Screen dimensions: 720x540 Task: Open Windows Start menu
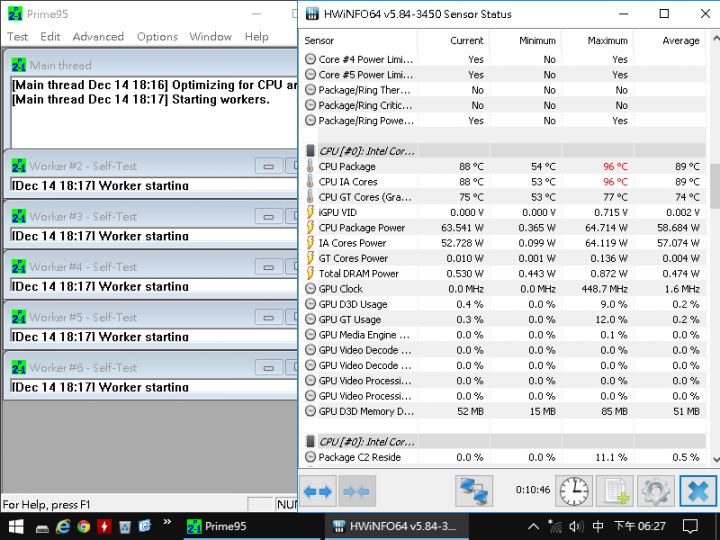[17, 526]
